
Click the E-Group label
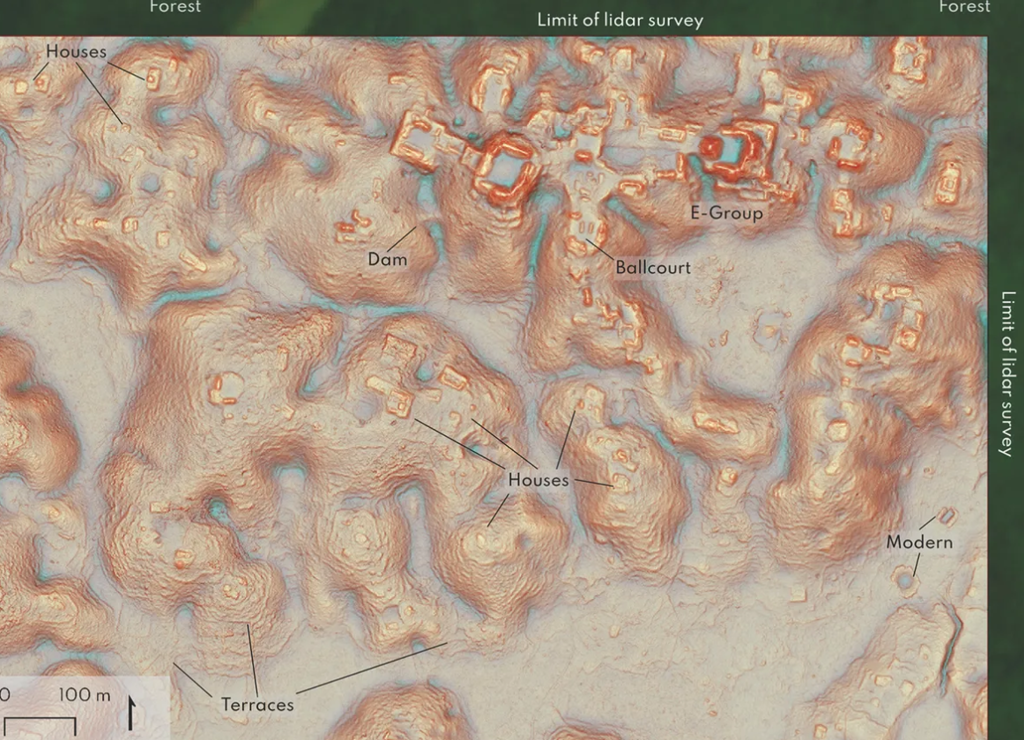(x=726, y=213)
